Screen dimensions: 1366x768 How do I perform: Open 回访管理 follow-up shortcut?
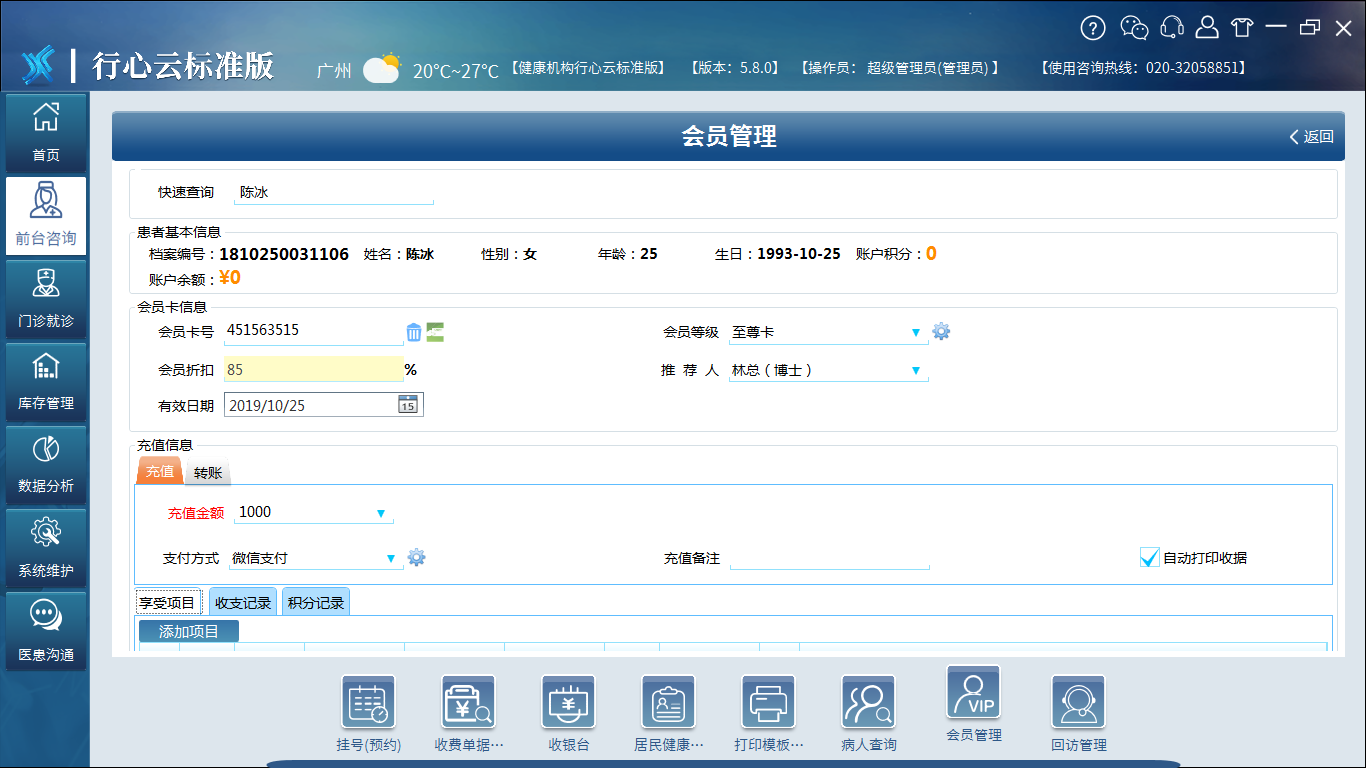click(x=1078, y=713)
